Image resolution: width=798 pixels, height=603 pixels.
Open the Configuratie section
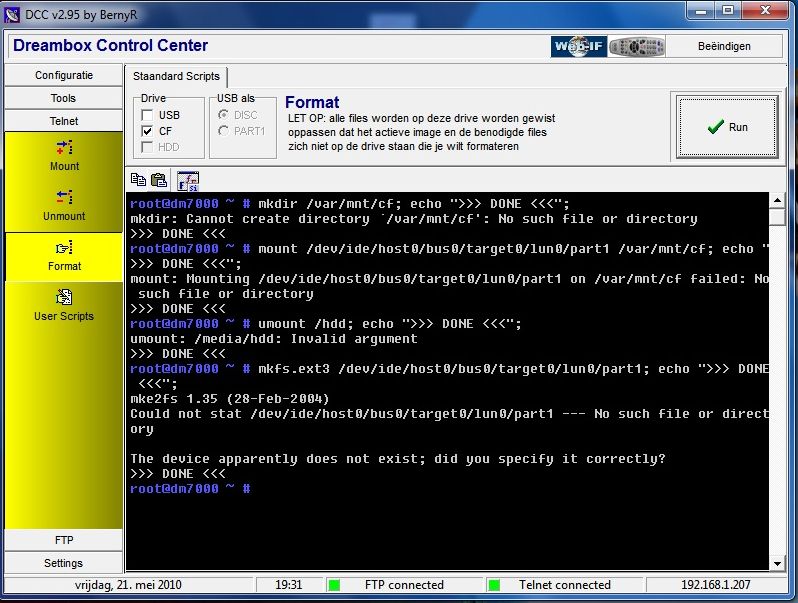pyautogui.click(x=64, y=75)
